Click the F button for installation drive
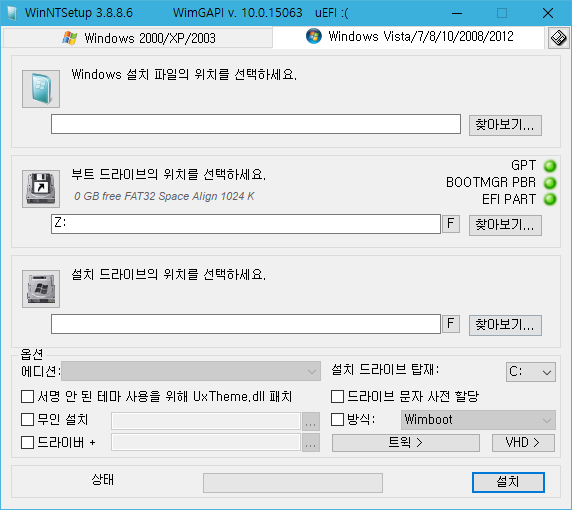The height and width of the screenshot is (510, 572). [451, 323]
